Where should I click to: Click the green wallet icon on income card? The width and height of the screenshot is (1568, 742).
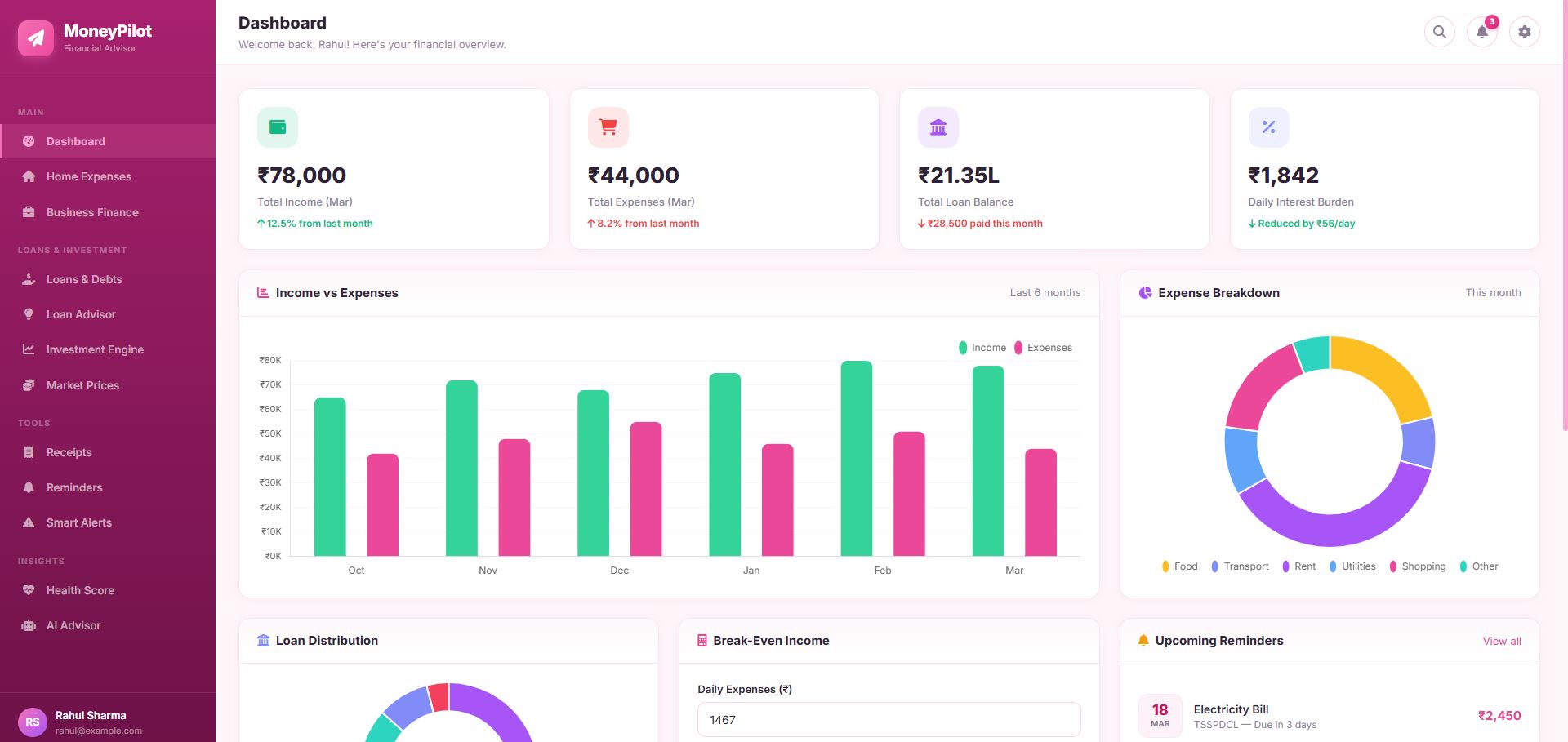tap(278, 127)
